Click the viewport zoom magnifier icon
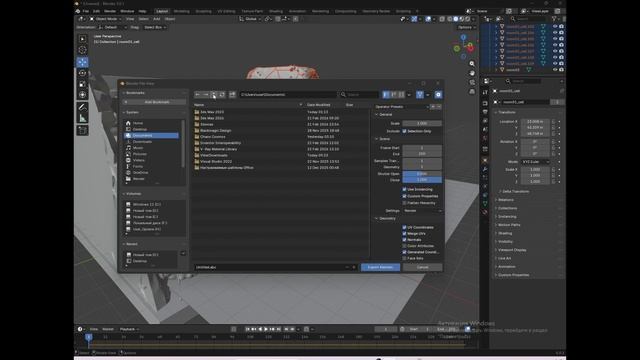This screenshot has height=360, width=640. (472, 64)
